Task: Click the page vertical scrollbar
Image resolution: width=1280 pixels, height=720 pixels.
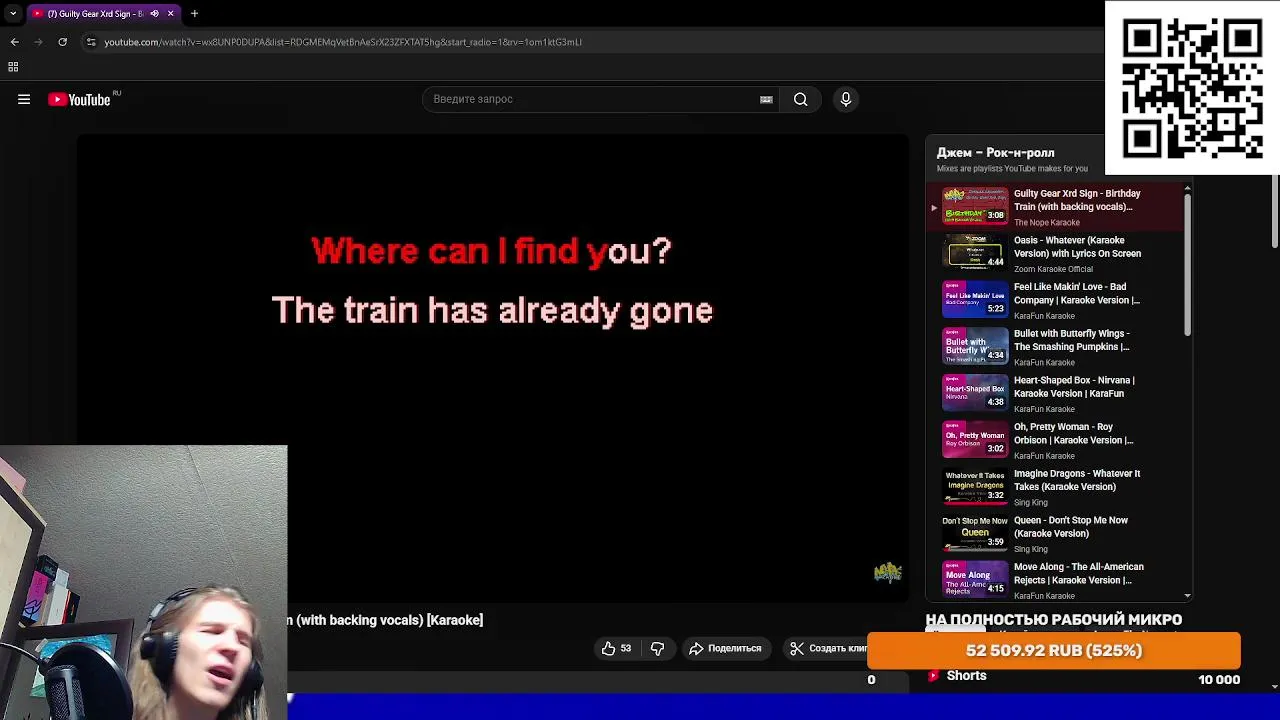Action: point(1274,212)
